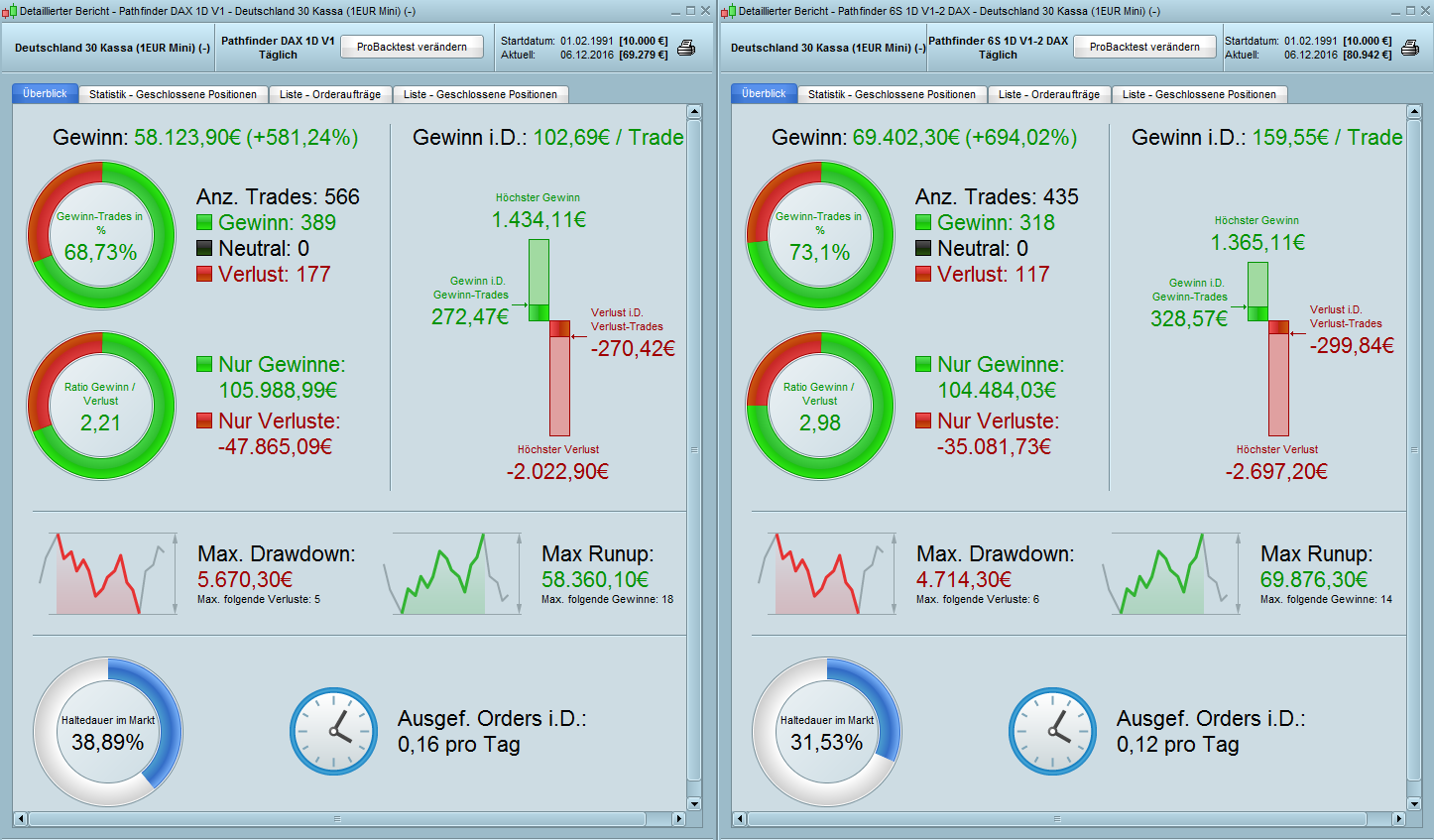Select the Überblick tab in the 6S 1D V1-2 window

(764, 93)
